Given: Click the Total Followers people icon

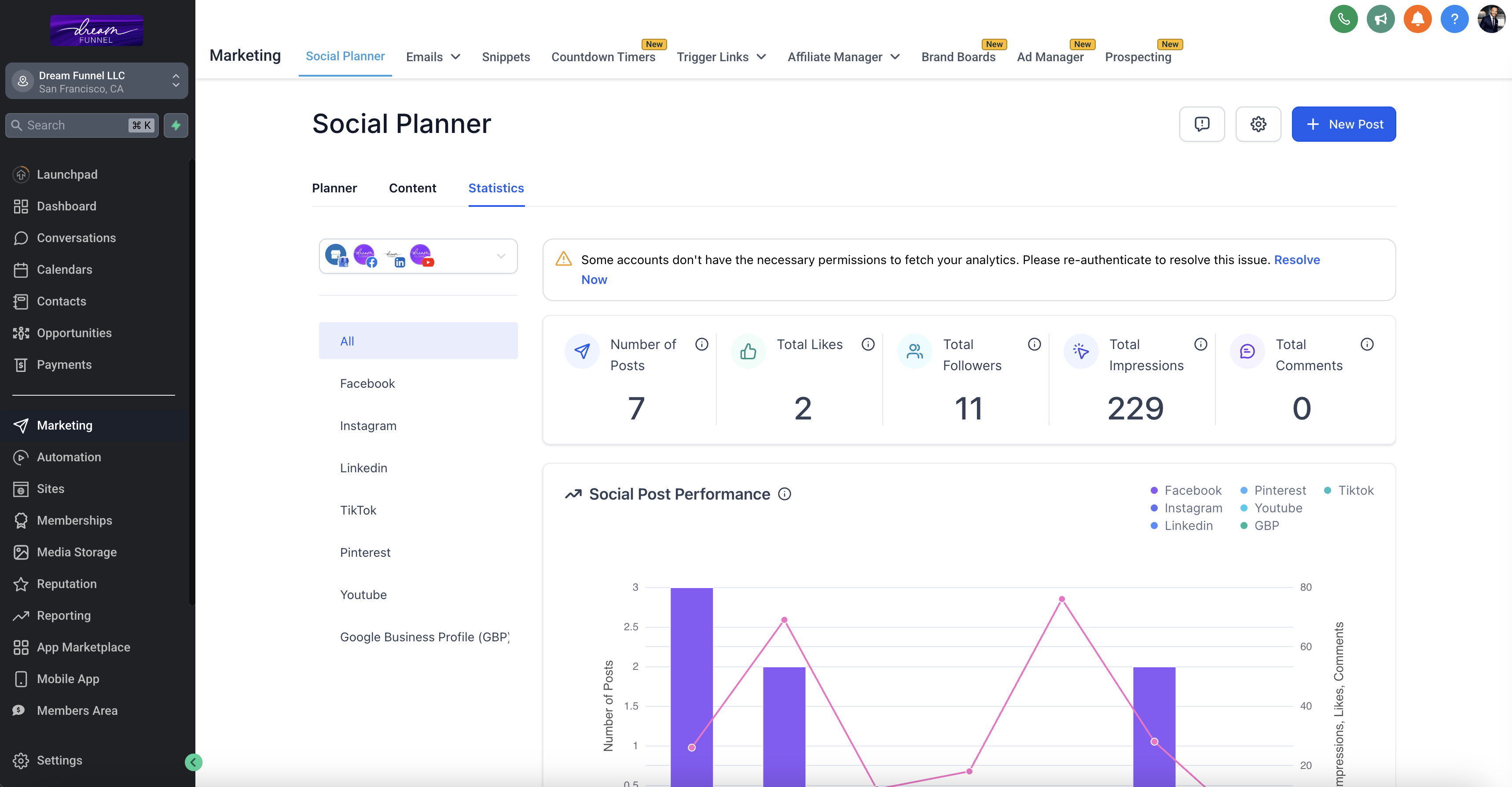Looking at the screenshot, I should (914, 351).
